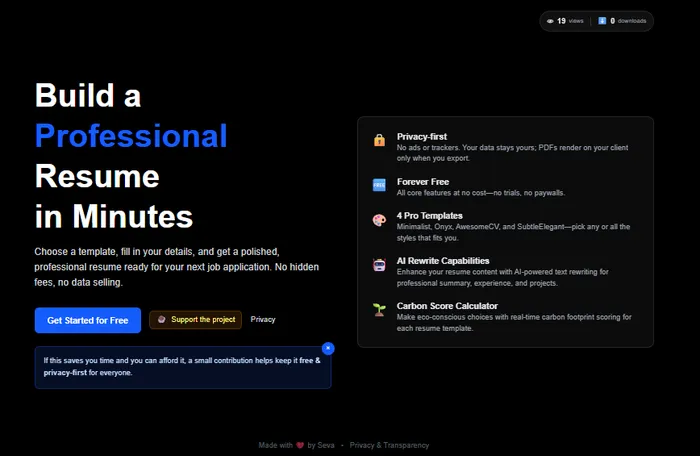700x456 pixels.
Task: Click the download arrow icon in the stats badge
Action: coord(602,21)
